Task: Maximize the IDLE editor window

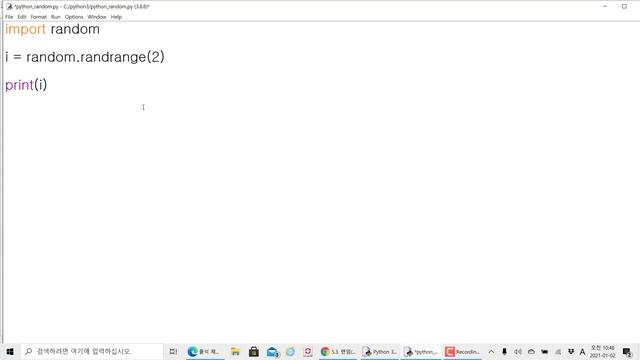Action: coord(624,7)
